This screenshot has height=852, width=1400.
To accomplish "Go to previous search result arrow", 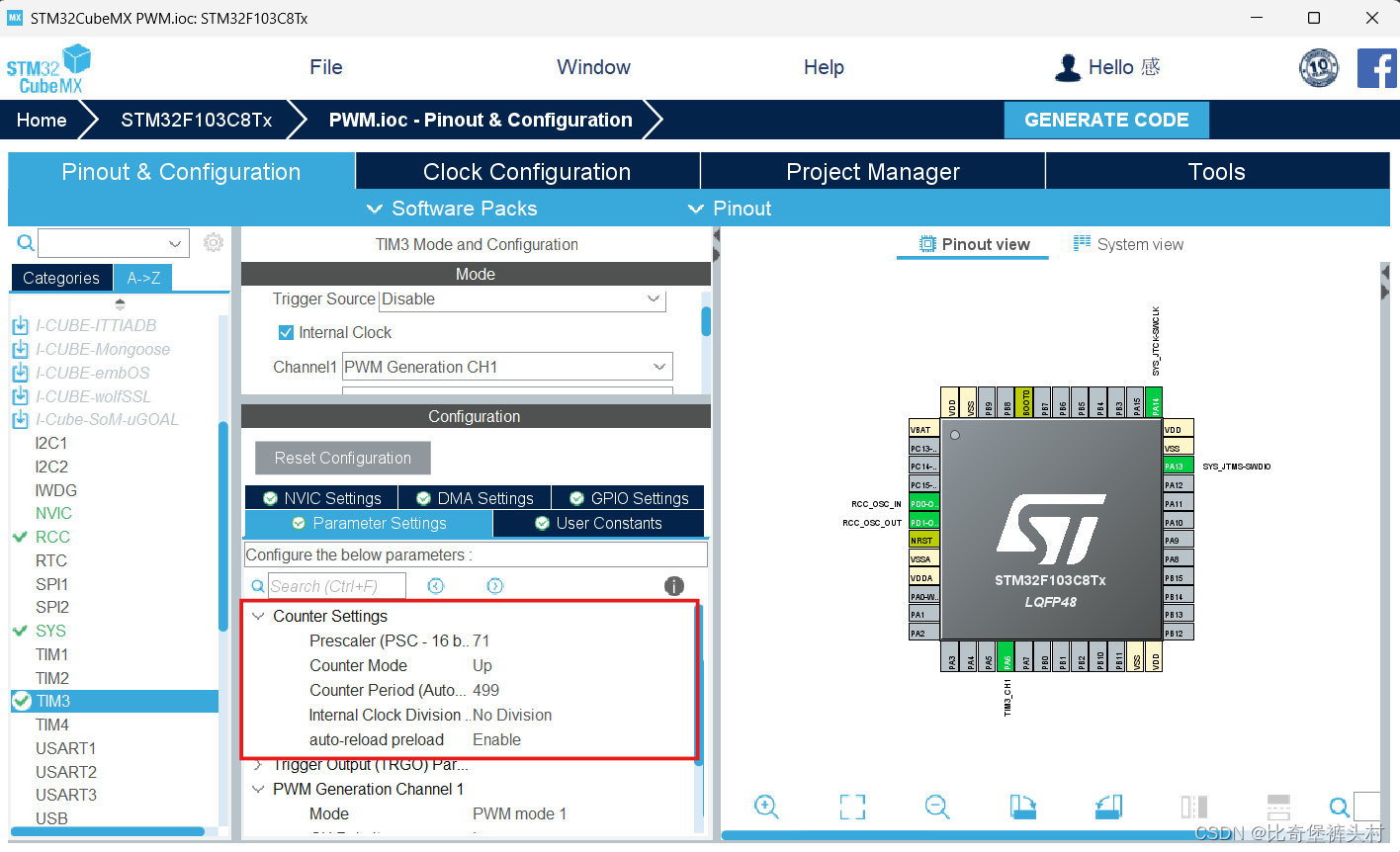I will [436, 586].
